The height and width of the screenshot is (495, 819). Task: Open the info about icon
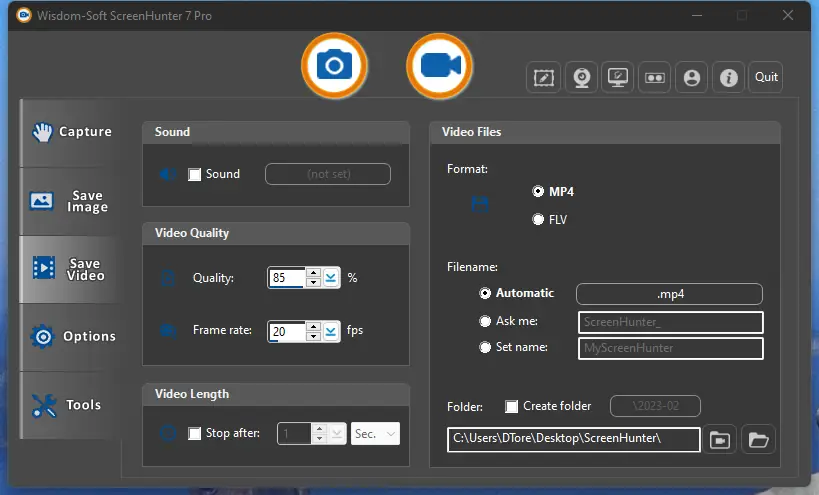(x=729, y=77)
